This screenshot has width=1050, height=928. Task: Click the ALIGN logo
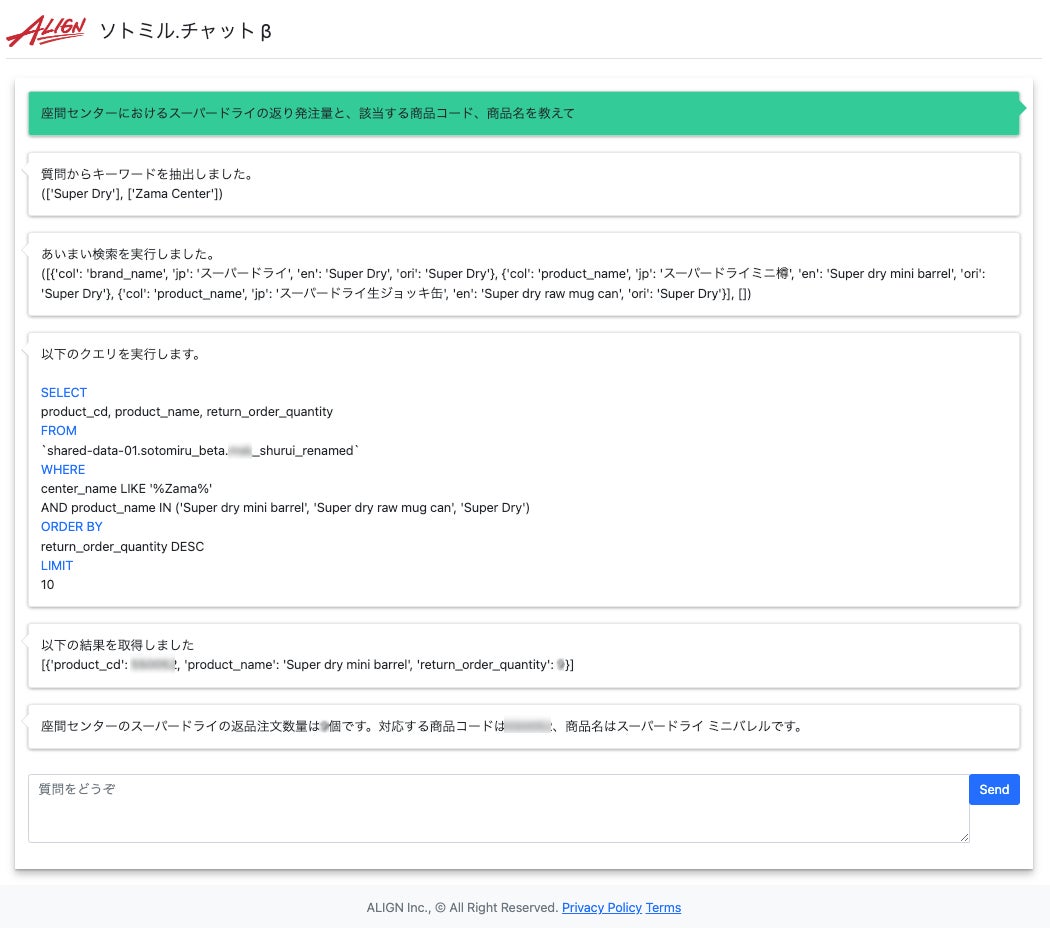click(46, 31)
